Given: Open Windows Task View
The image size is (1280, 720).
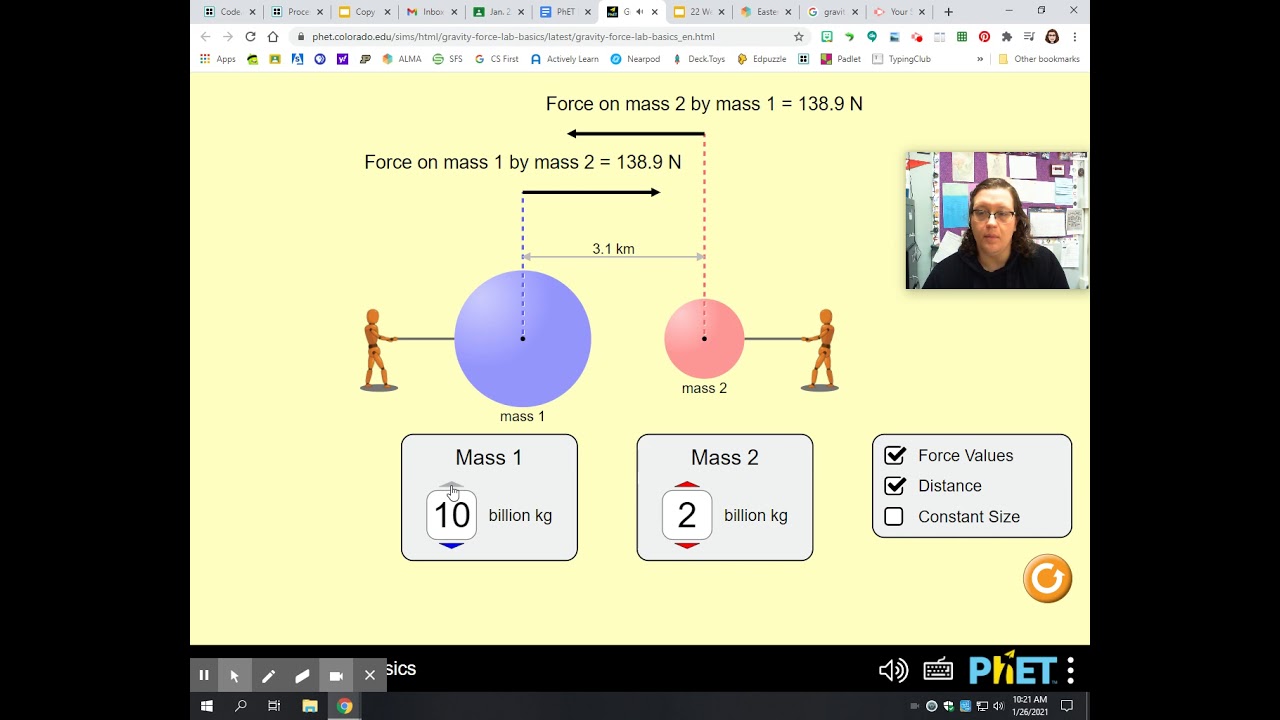Looking at the screenshot, I should 275,706.
